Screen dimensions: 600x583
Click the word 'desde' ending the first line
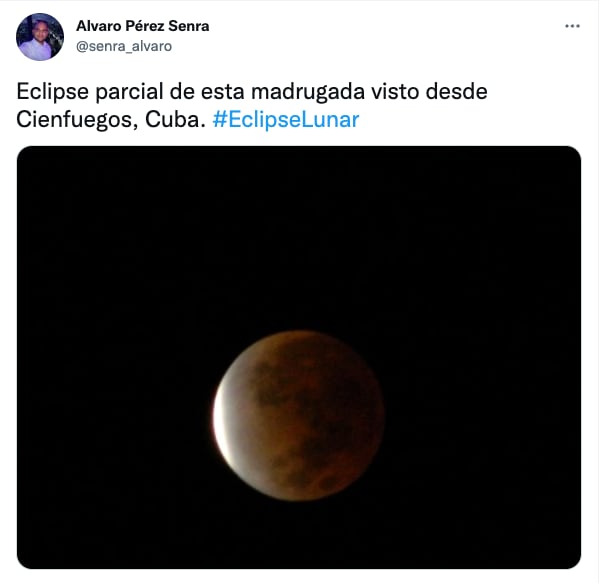457,91
